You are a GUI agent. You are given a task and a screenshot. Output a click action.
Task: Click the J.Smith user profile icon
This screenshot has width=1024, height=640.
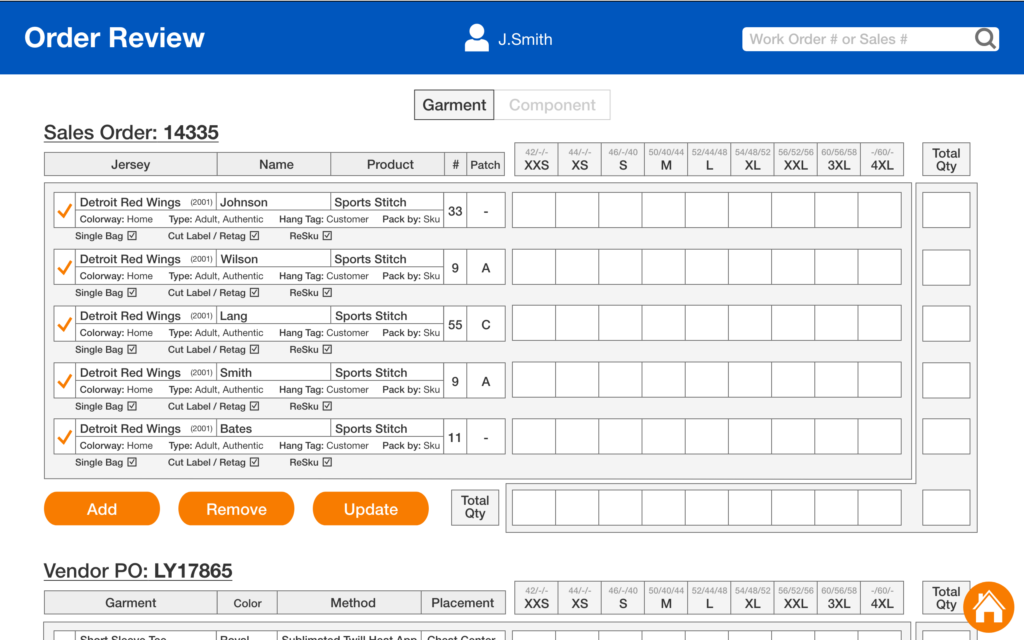477,39
